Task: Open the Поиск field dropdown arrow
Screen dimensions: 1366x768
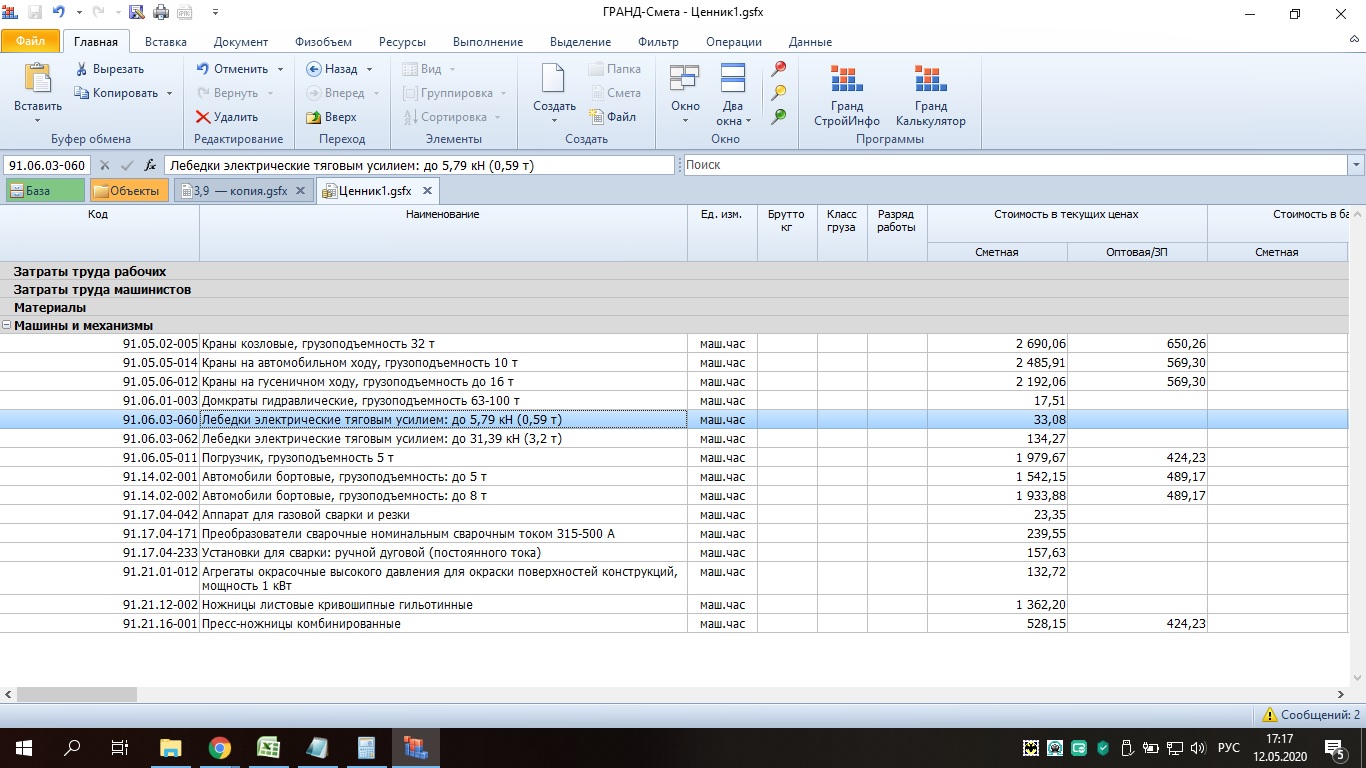Action: coord(1356,165)
